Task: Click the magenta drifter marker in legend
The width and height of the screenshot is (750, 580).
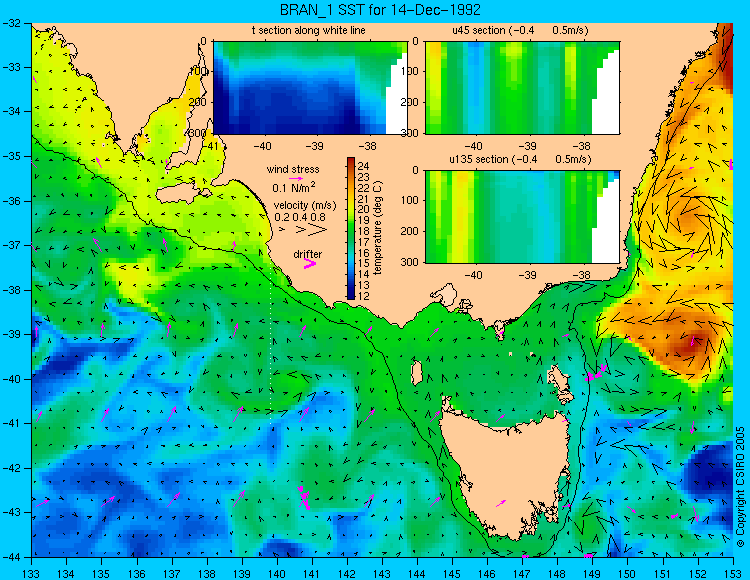Action: [309, 263]
